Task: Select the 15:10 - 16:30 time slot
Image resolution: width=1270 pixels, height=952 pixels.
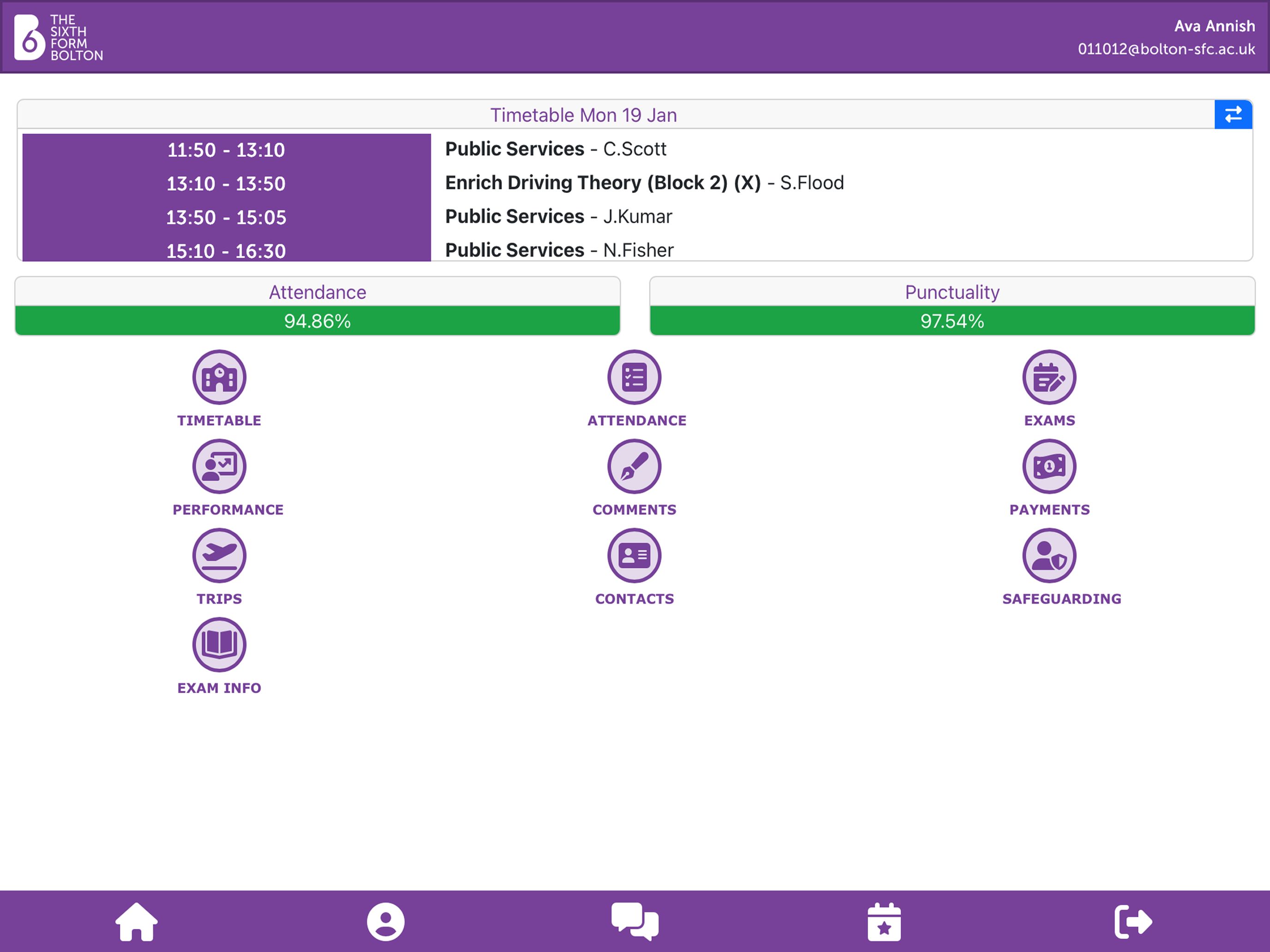Action: 226,251
